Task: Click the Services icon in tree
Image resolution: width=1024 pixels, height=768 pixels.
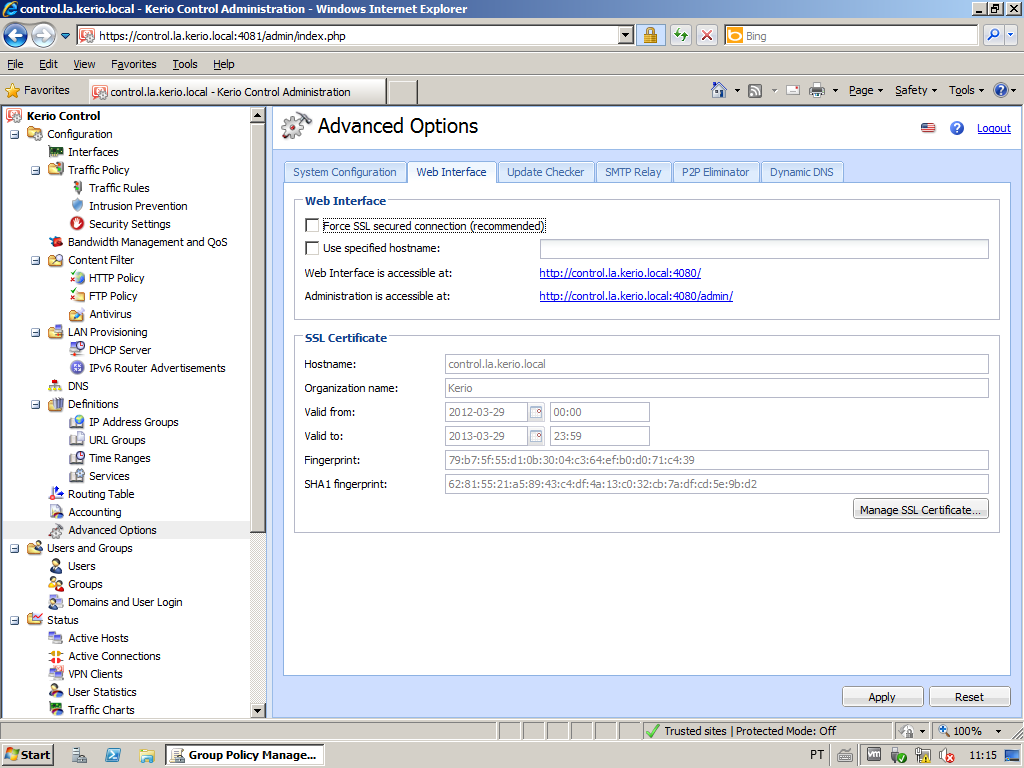Action: (77, 476)
